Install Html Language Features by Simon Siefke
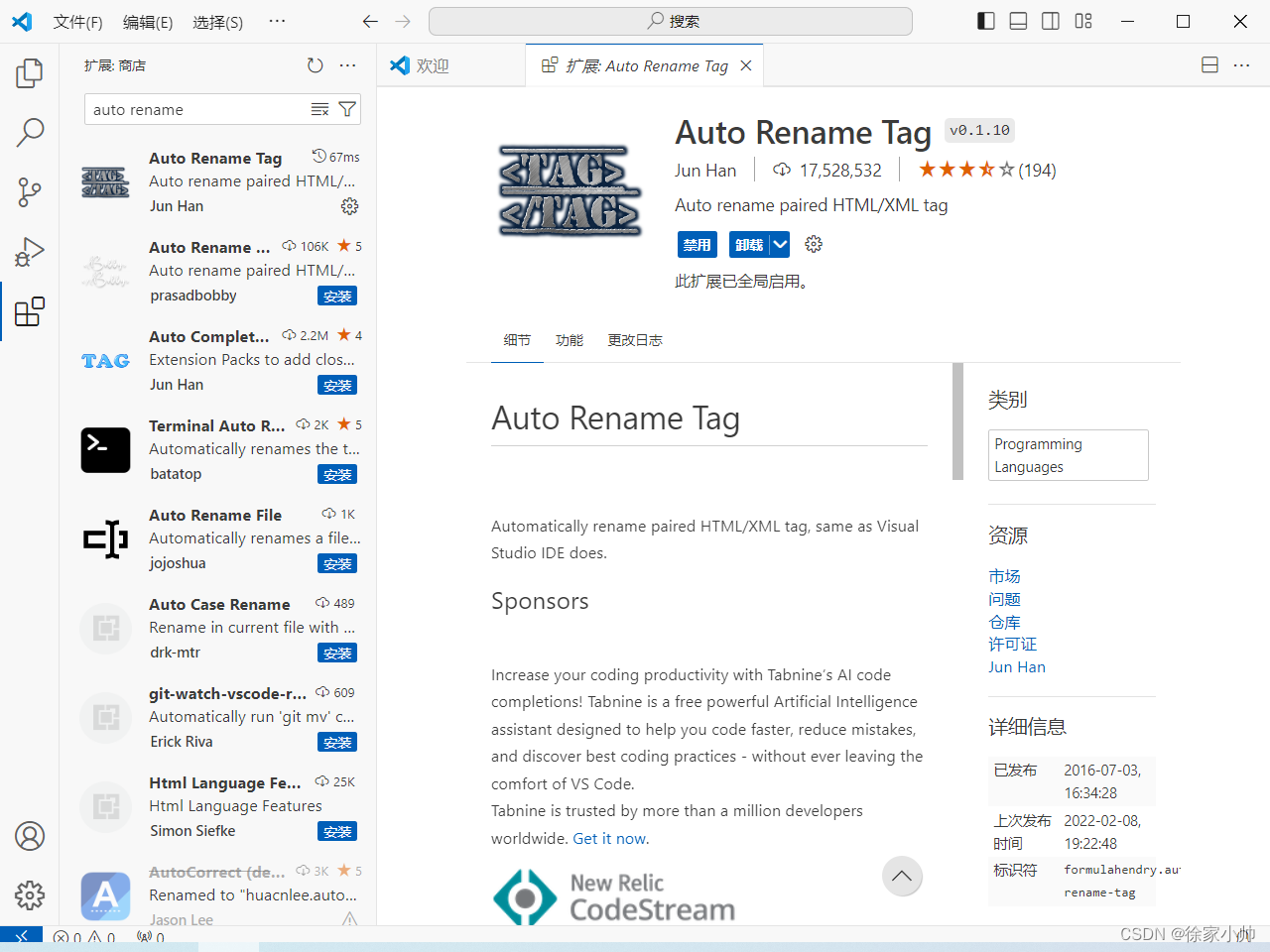The image size is (1270, 952). pos(337,831)
